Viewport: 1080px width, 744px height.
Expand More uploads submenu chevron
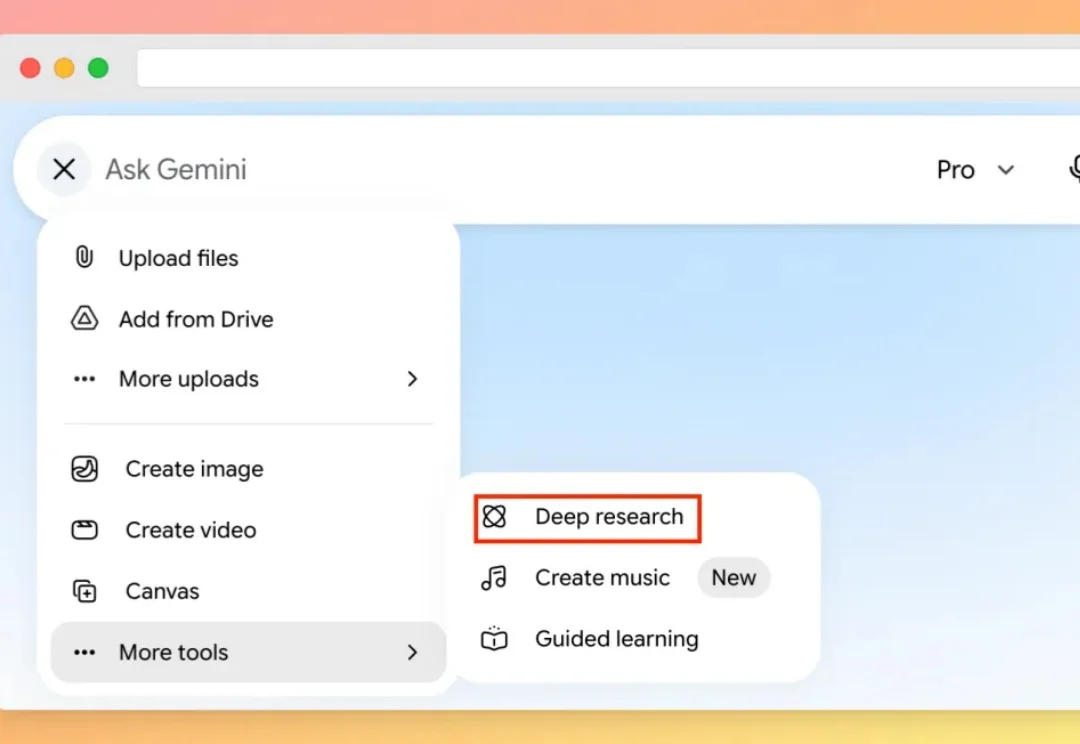click(412, 379)
